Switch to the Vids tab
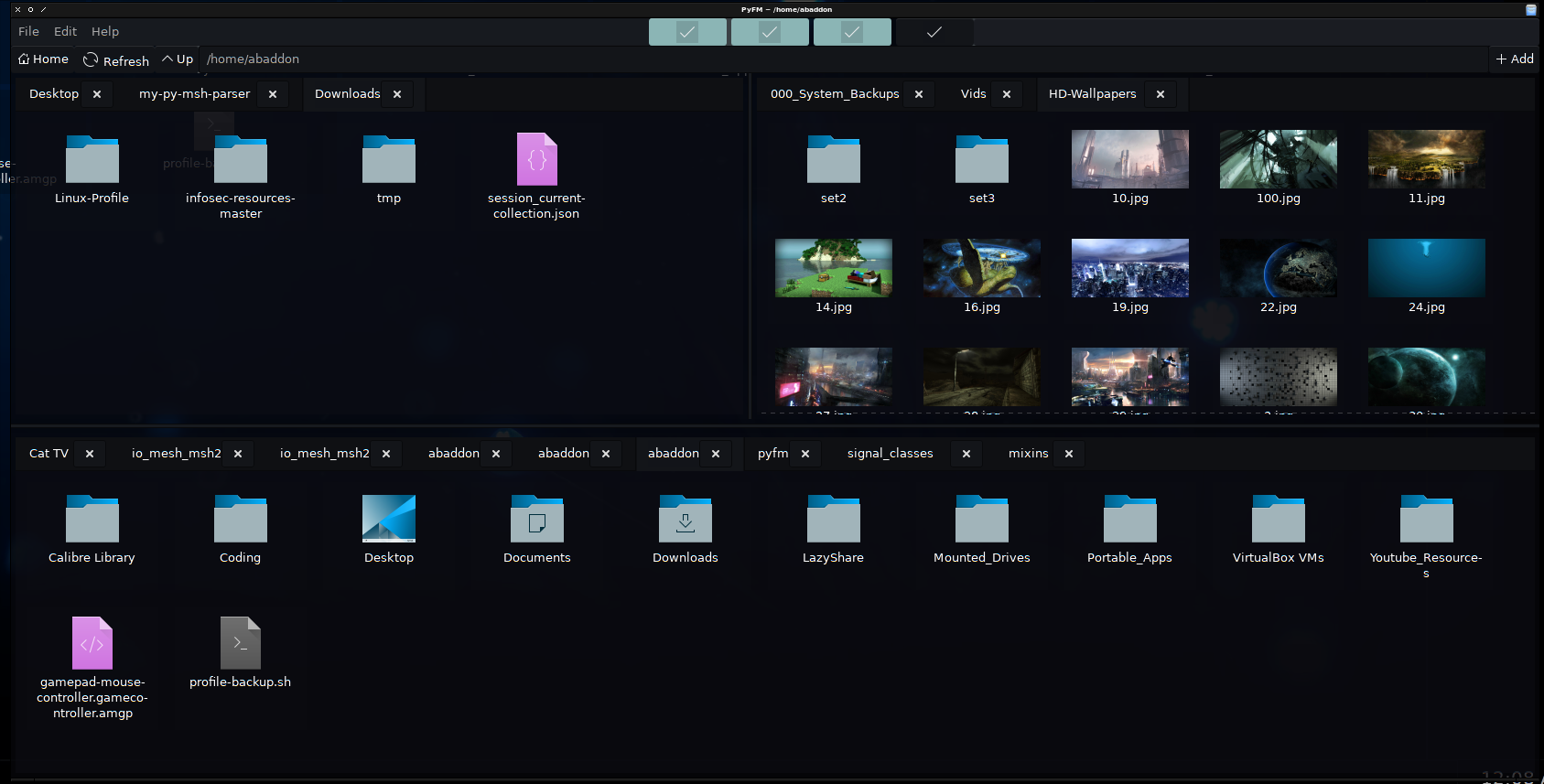The width and height of the screenshot is (1544, 784). click(974, 93)
